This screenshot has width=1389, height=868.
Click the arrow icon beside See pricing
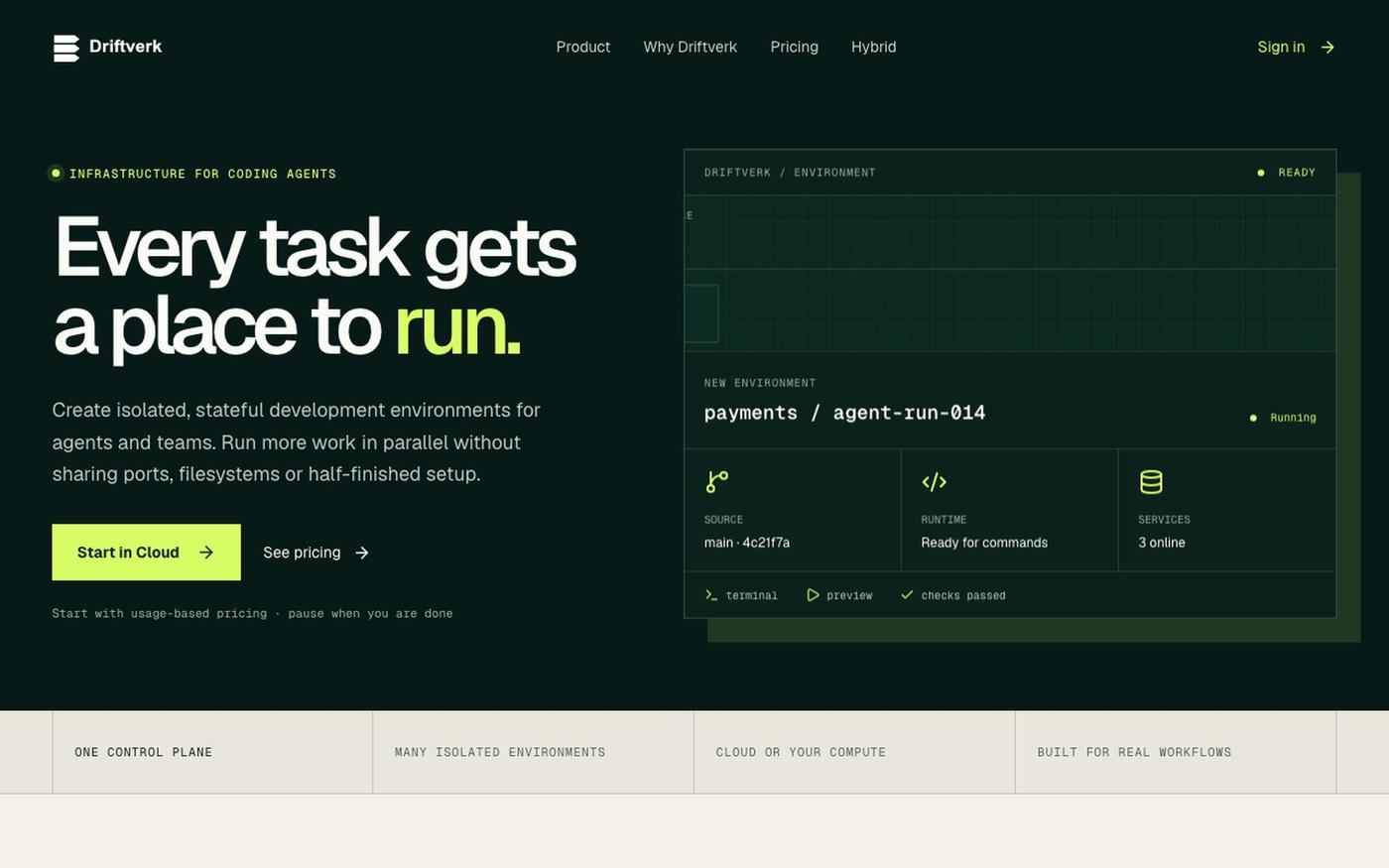tap(362, 553)
